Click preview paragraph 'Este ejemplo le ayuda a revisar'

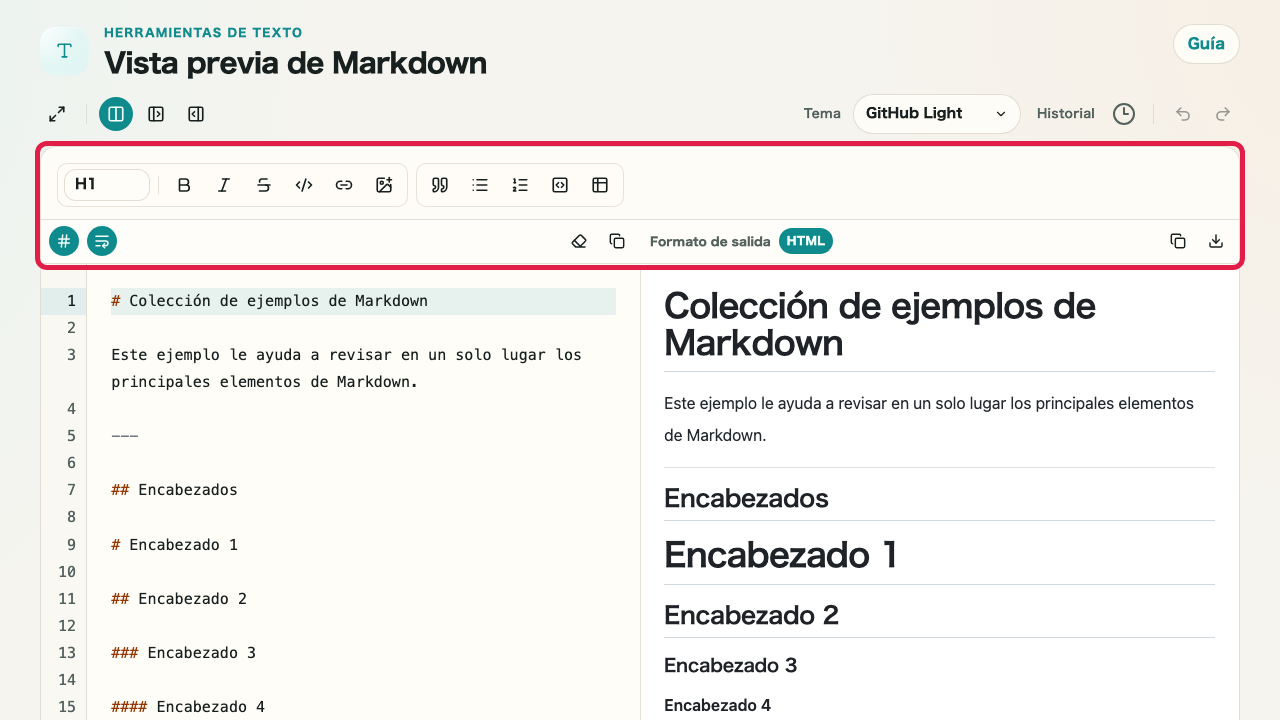(x=929, y=420)
